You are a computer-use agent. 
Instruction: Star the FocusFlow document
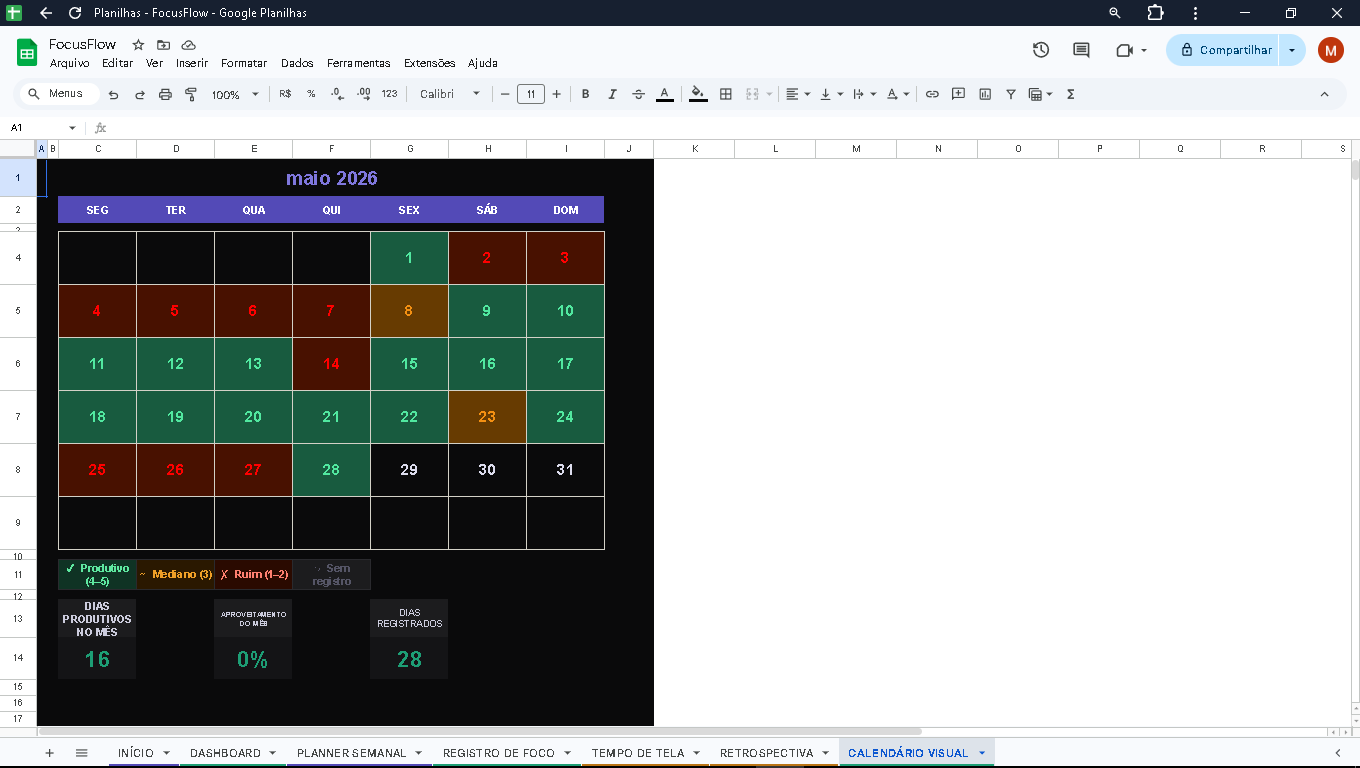coord(139,45)
